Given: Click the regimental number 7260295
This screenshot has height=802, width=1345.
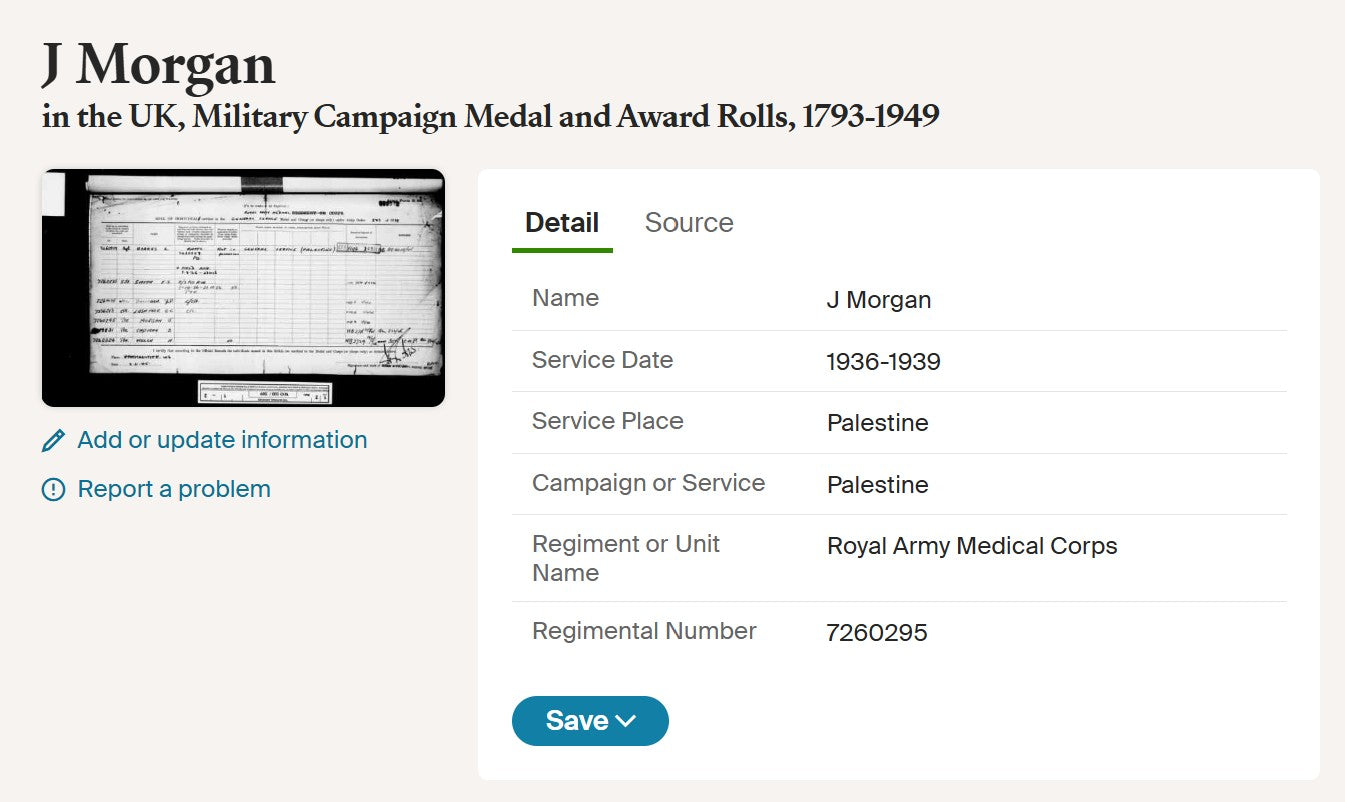Looking at the screenshot, I should coord(877,633).
